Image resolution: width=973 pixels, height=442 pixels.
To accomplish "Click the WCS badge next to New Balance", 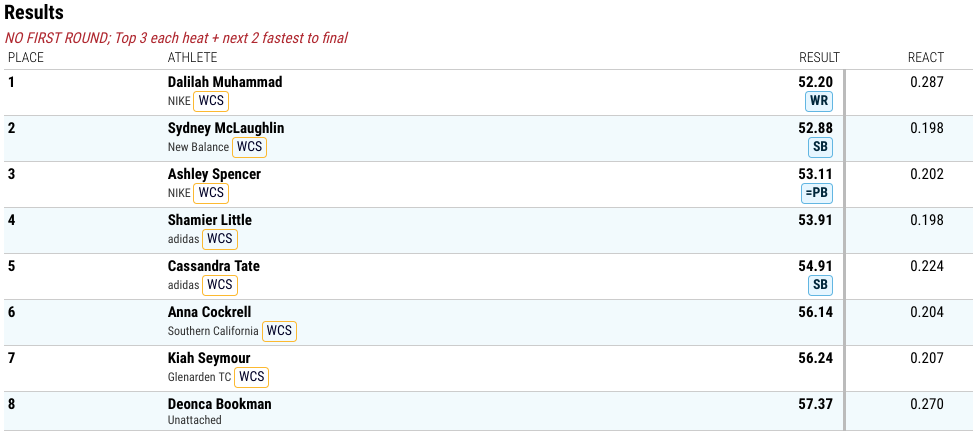I will [249, 147].
